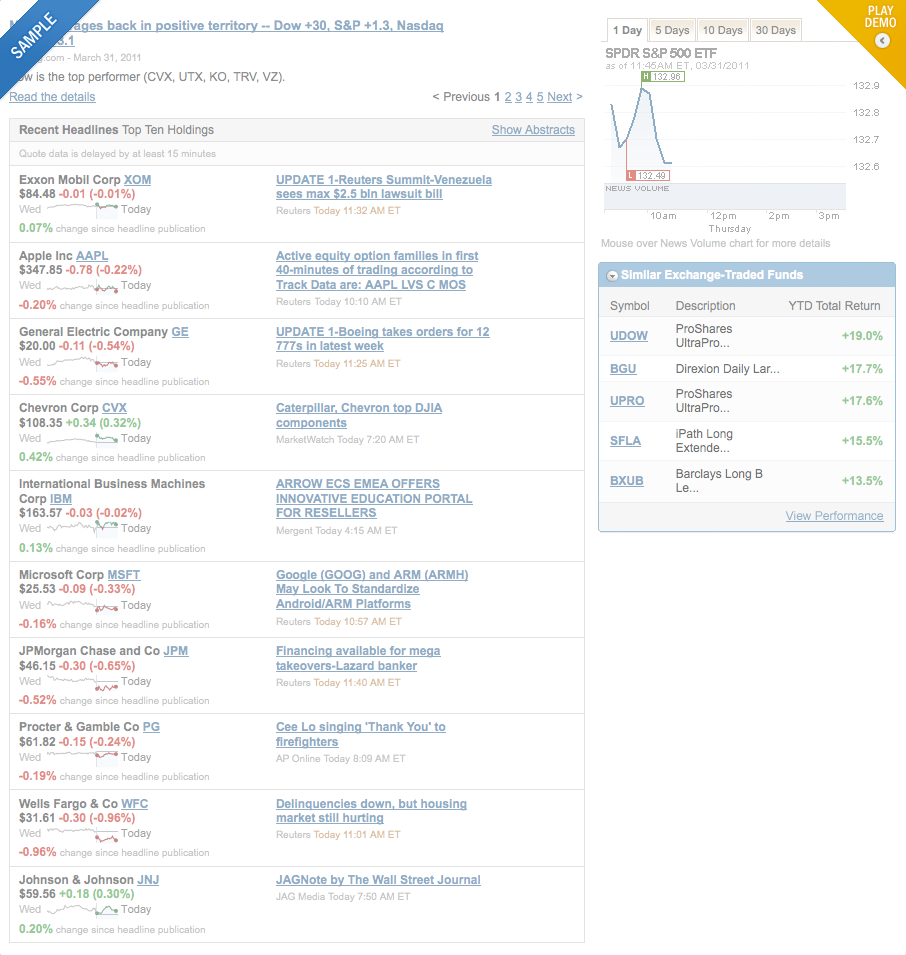This screenshot has width=906, height=955.
Task: Open the UDOW fund symbol link
Action: [629, 336]
